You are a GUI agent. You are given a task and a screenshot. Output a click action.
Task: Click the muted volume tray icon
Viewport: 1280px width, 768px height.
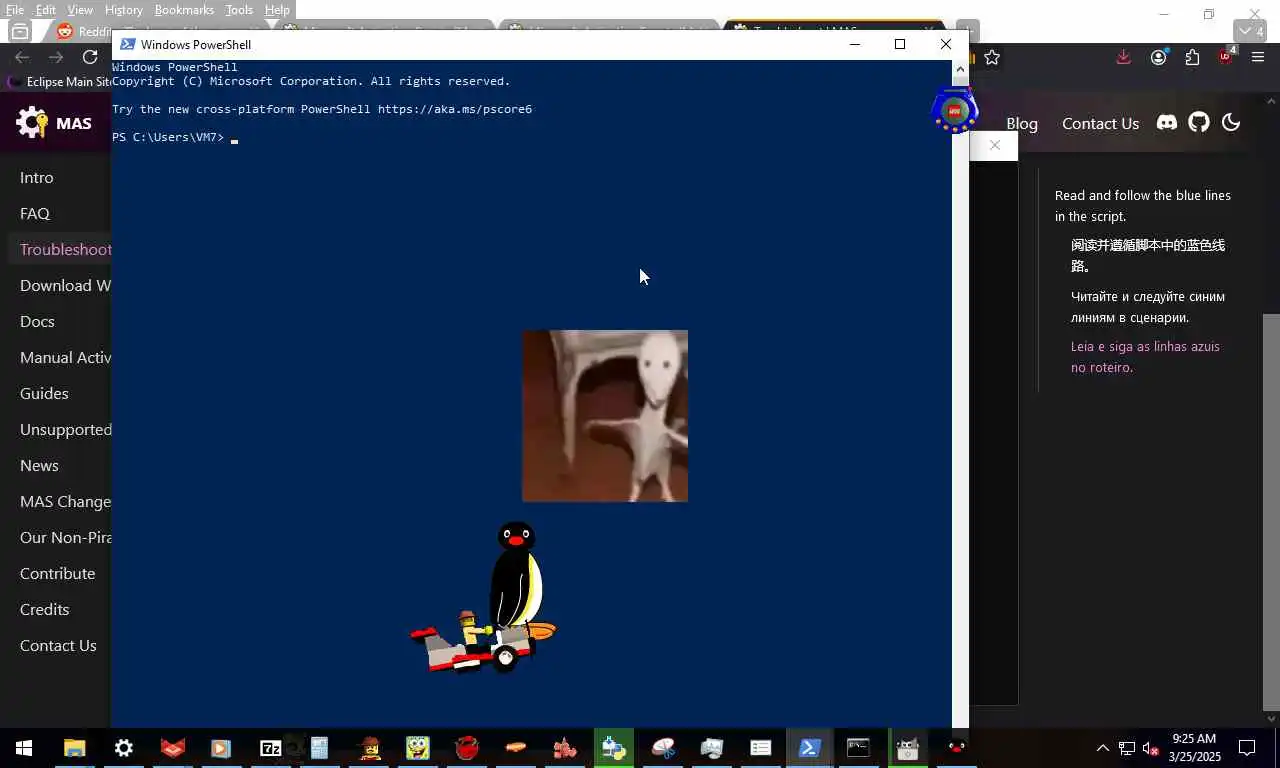[1150, 748]
